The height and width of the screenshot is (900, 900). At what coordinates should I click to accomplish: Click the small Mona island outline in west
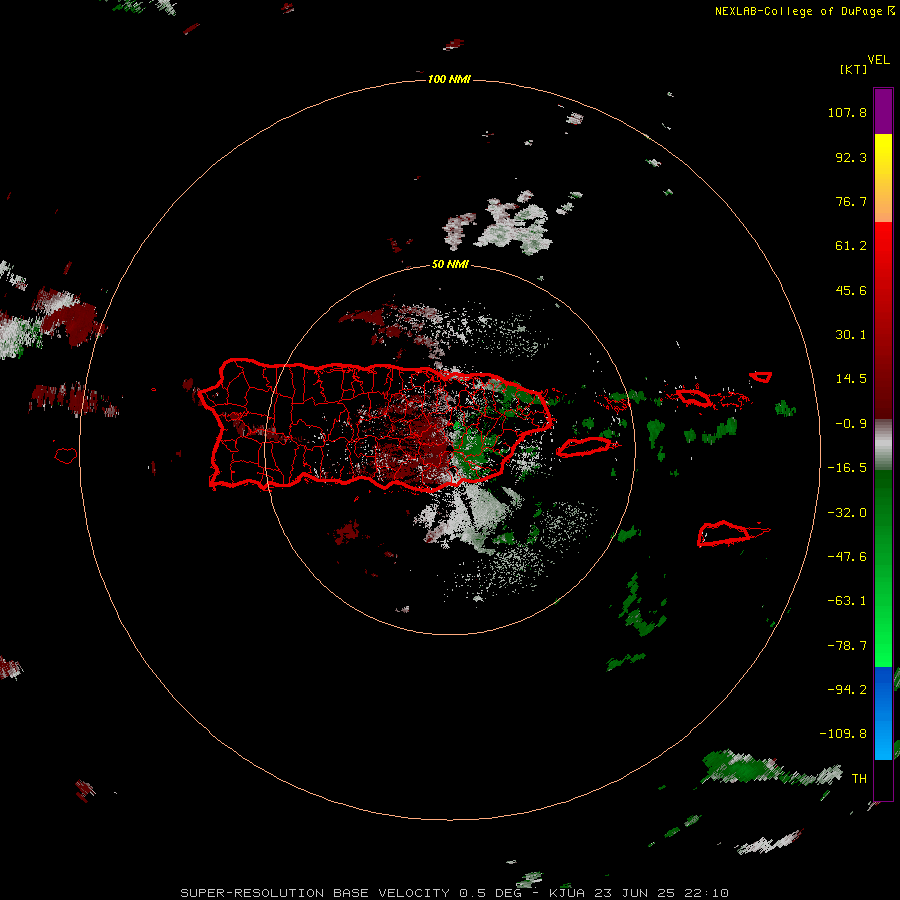tap(66, 455)
